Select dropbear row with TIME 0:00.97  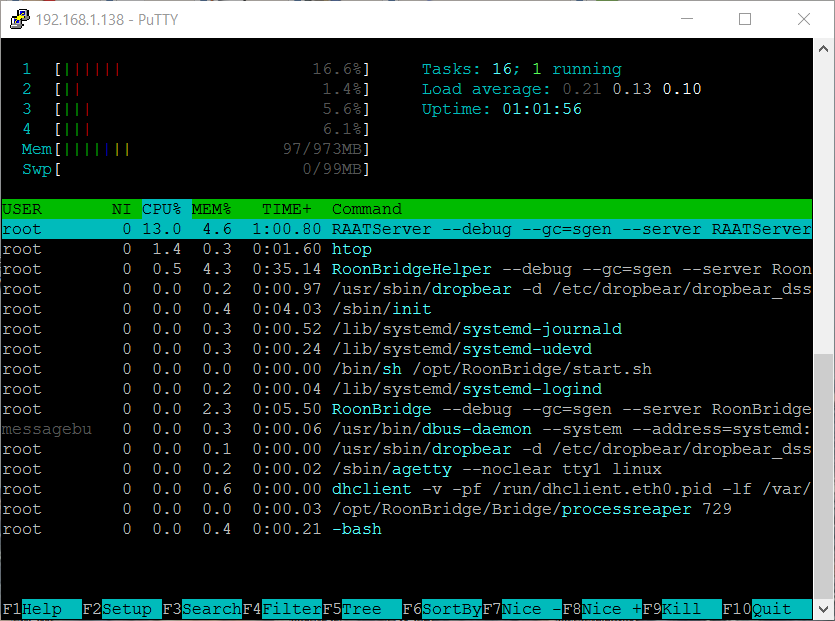407,289
